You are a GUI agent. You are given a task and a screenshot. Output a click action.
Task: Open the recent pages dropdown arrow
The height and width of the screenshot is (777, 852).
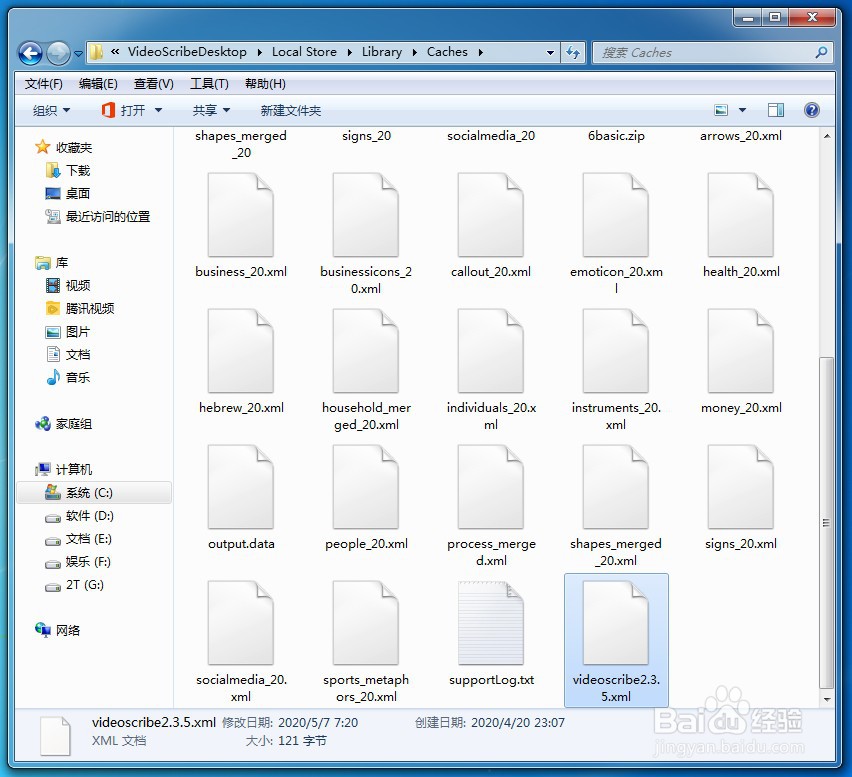click(78, 53)
